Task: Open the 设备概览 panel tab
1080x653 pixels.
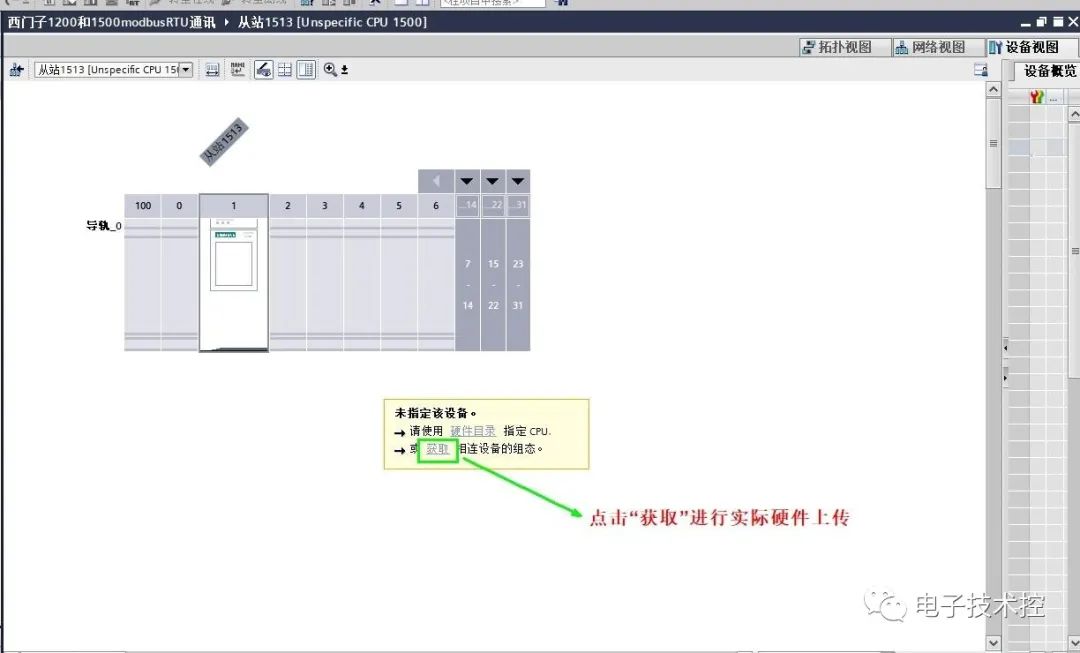Action: coord(1049,71)
